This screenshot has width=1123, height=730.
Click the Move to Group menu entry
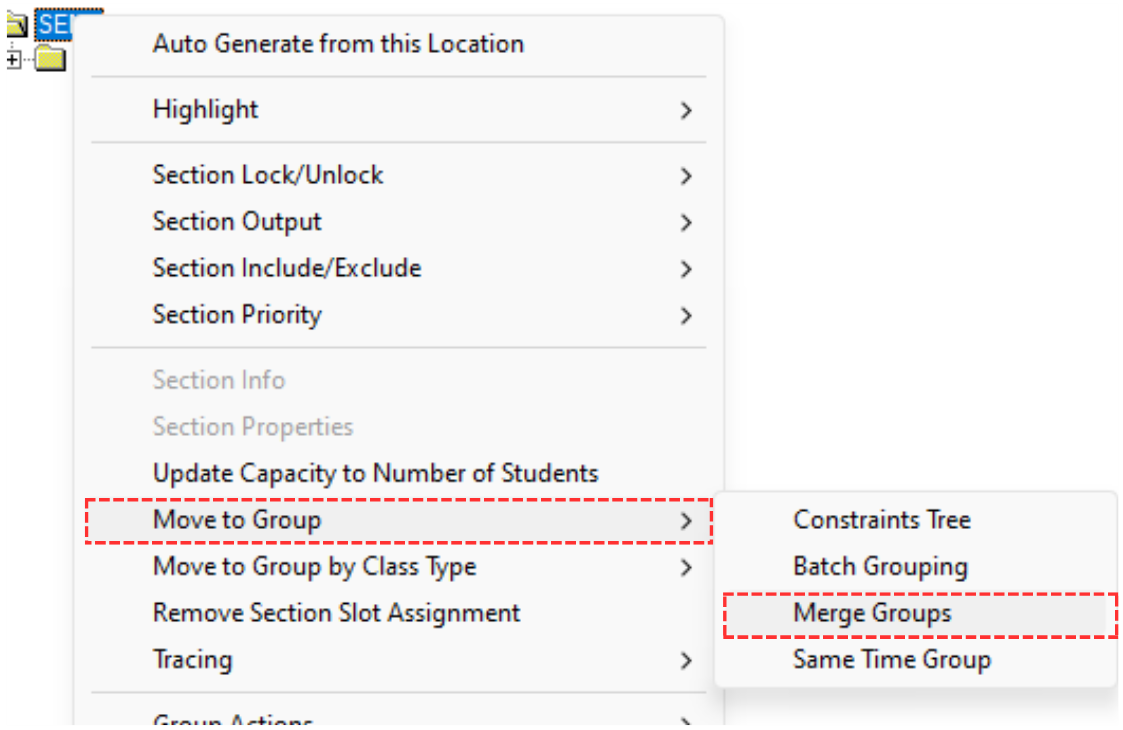pos(237,520)
